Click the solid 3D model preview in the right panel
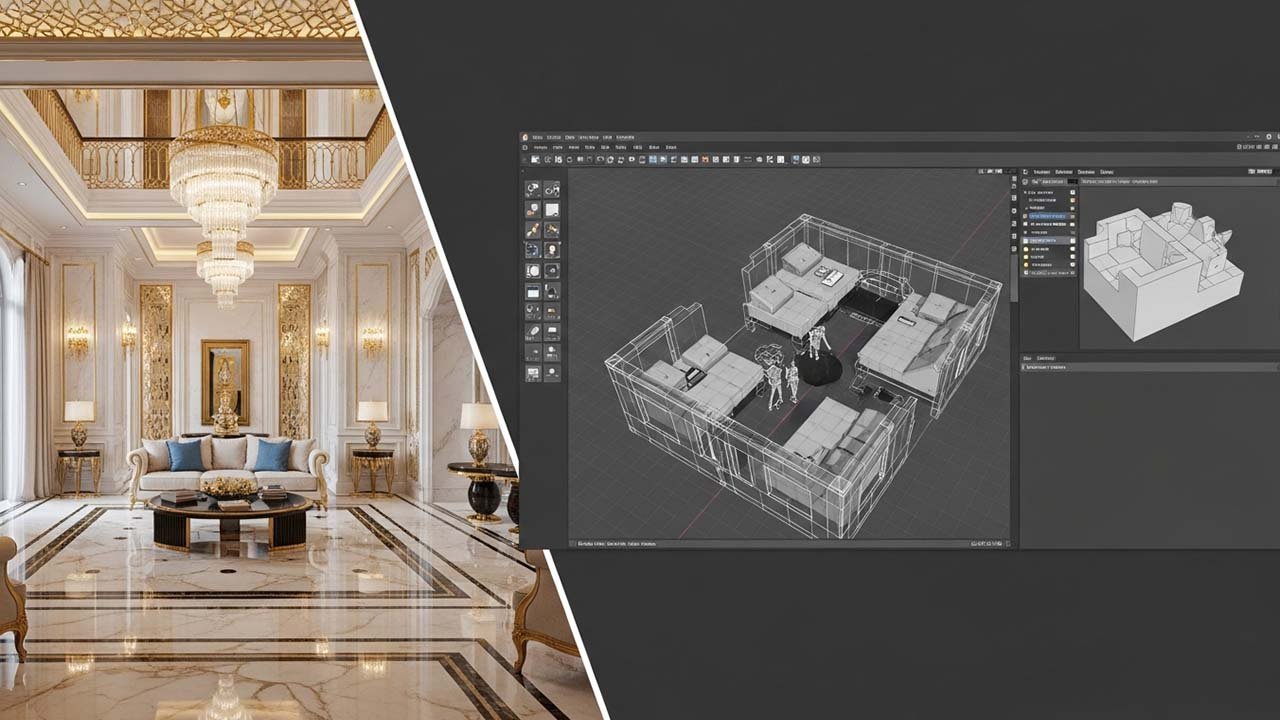1280x720 pixels. pos(1163,270)
